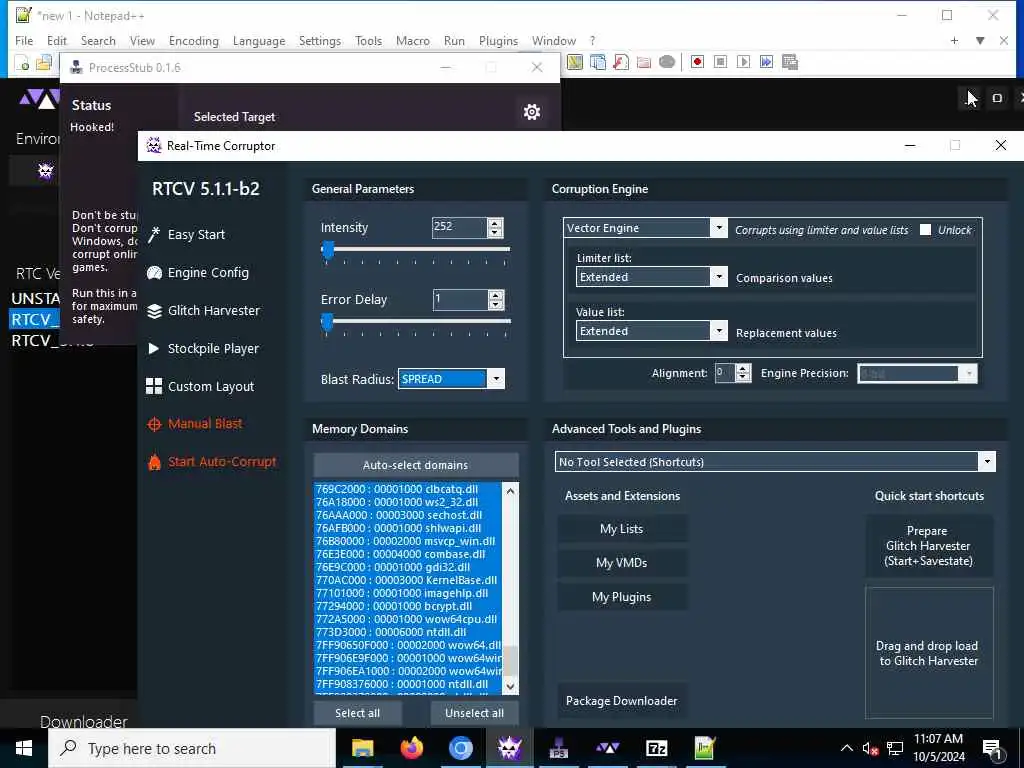Click Start Auto-Corrupt flame icon
This screenshot has height=768, width=1024.
point(154,462)
